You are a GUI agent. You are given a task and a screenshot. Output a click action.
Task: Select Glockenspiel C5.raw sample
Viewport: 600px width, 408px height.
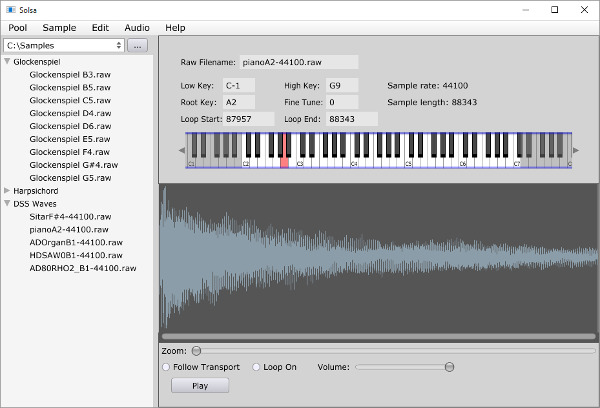[70, 100]
